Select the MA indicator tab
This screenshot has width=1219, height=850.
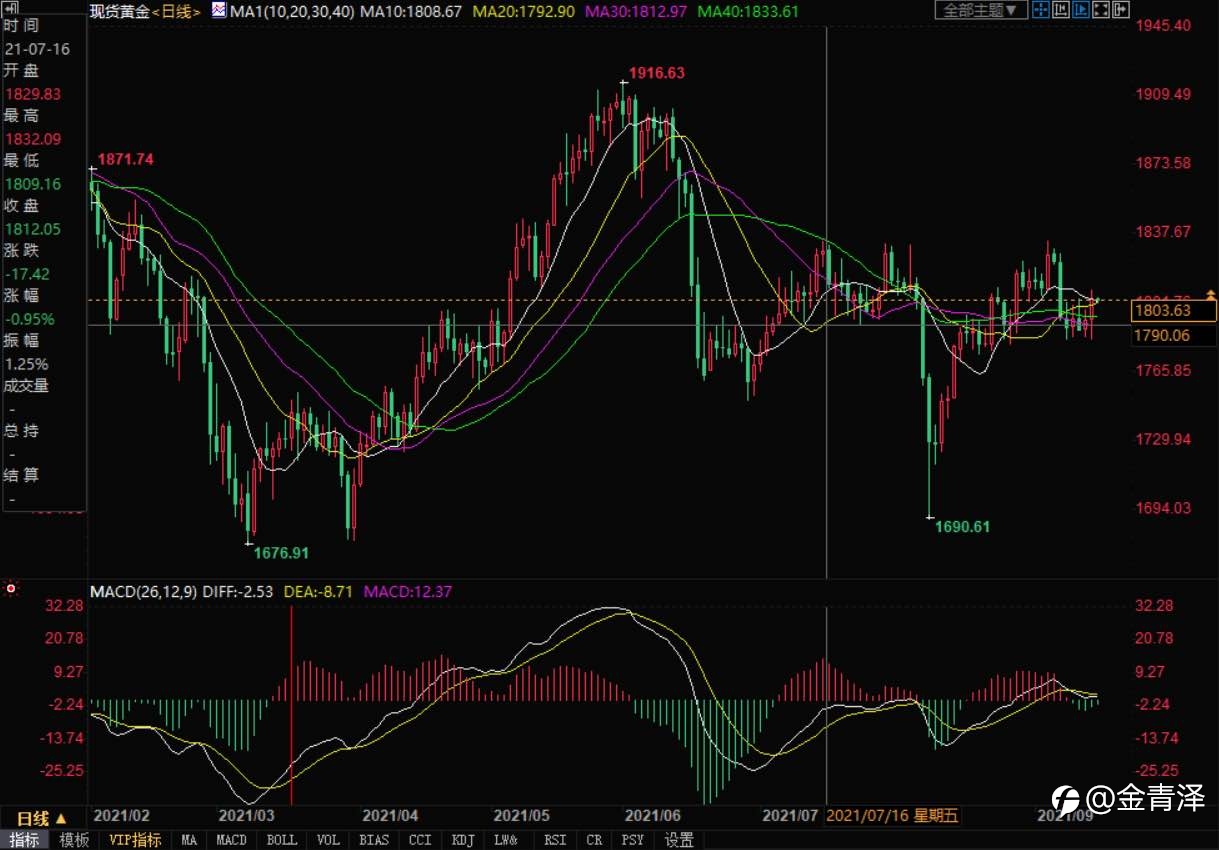tap(189, 840)
